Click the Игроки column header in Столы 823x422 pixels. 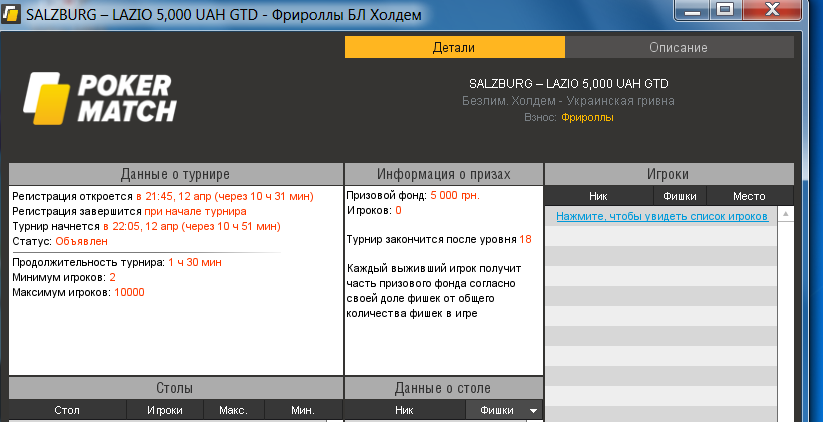point(165,410)
